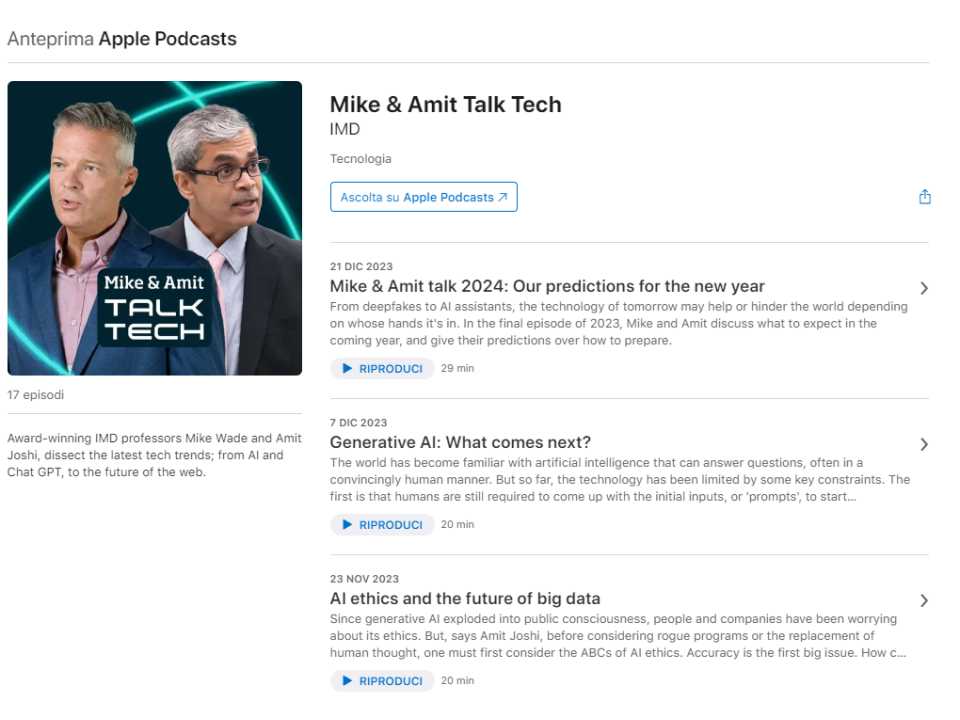The image size is (960, 720).
Task: Click the Mike & Amit Talk Tech cover artwork
Action: (x=155, y=228)
